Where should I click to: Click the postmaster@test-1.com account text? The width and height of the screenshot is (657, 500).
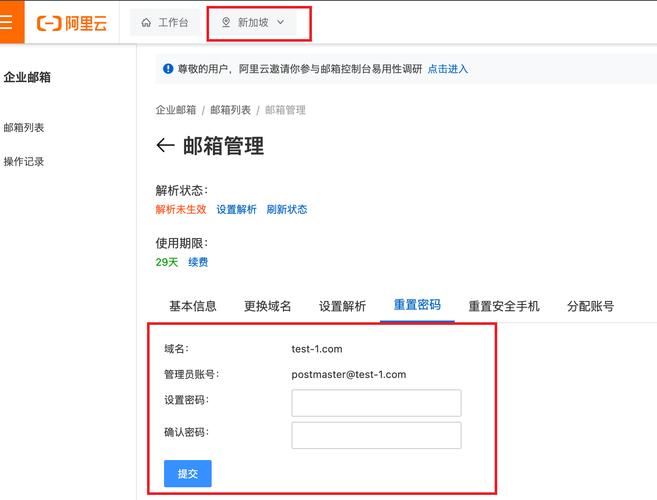click(x=349, y=374)
